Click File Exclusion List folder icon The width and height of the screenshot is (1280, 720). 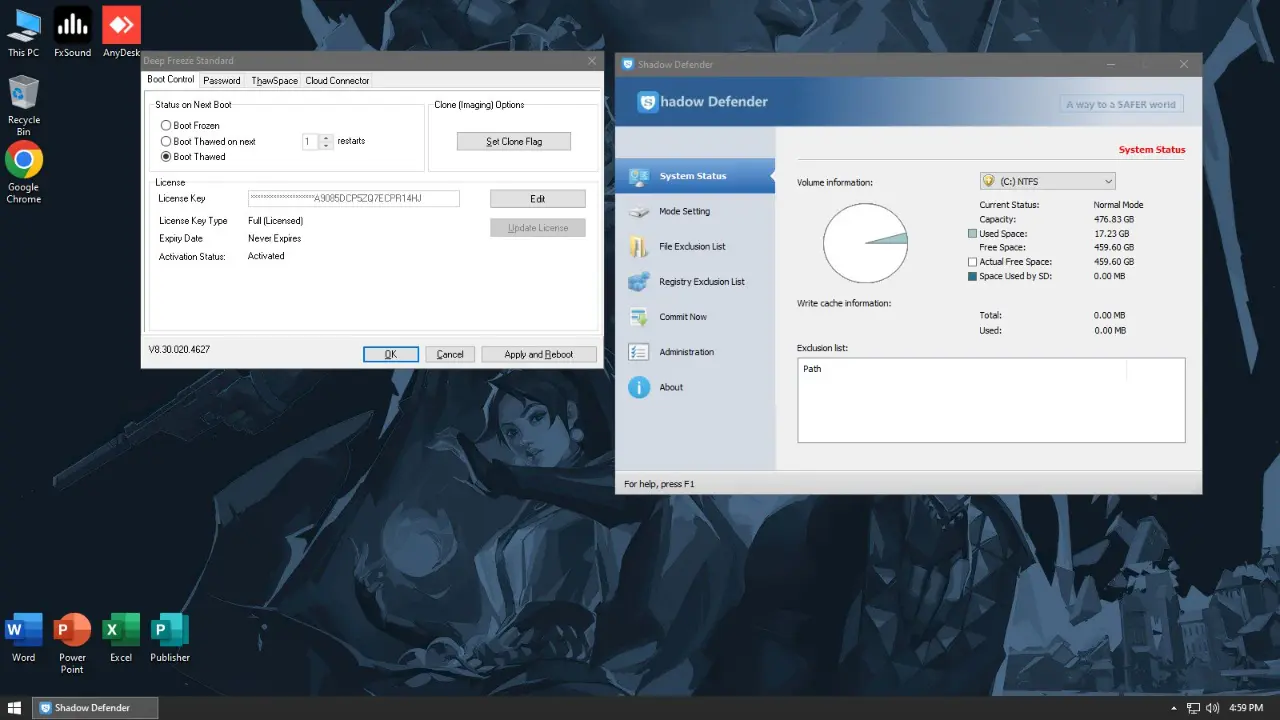coord(639,247)
